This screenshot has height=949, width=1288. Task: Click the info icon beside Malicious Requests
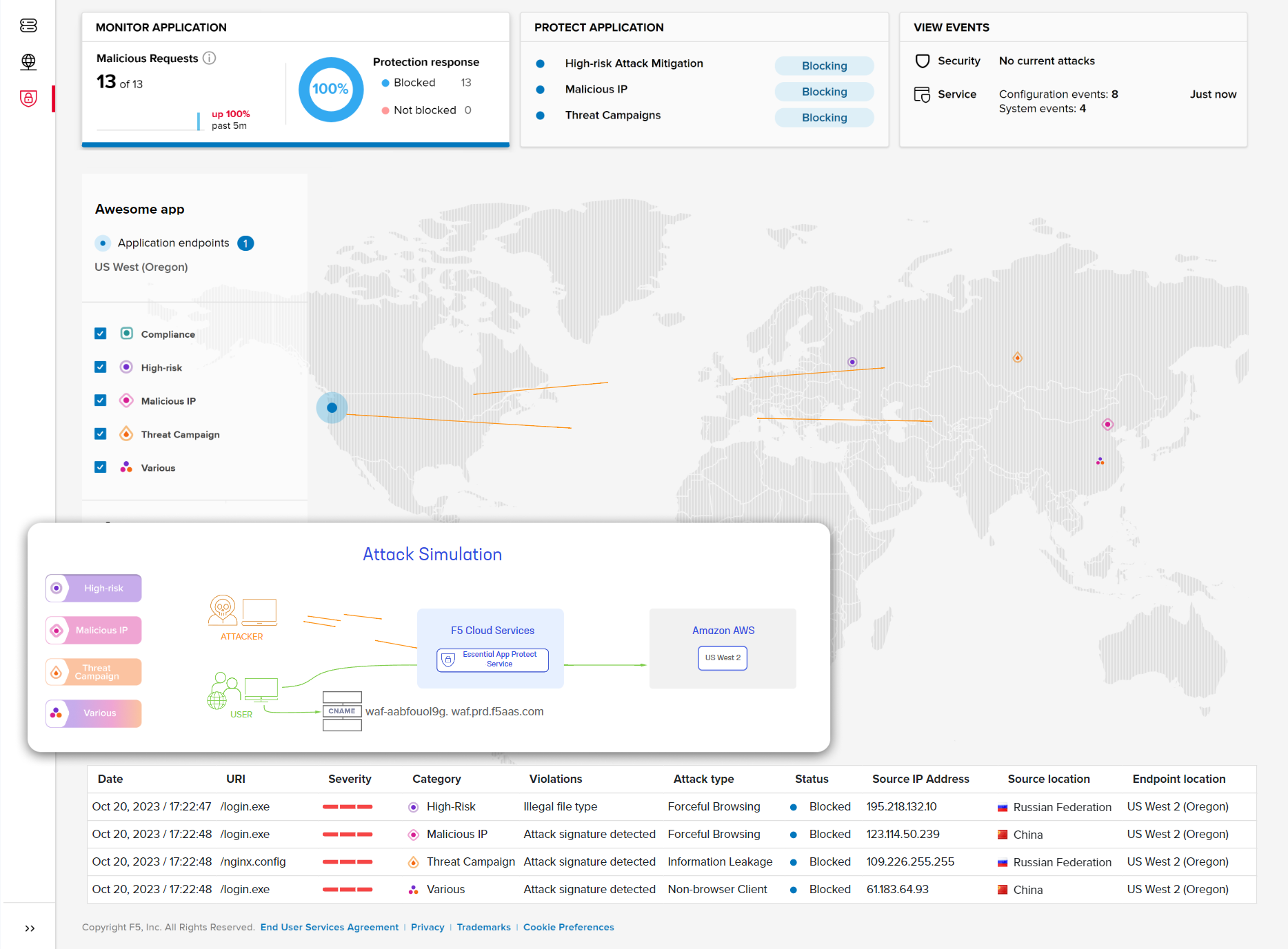click(x=210, y=59)
